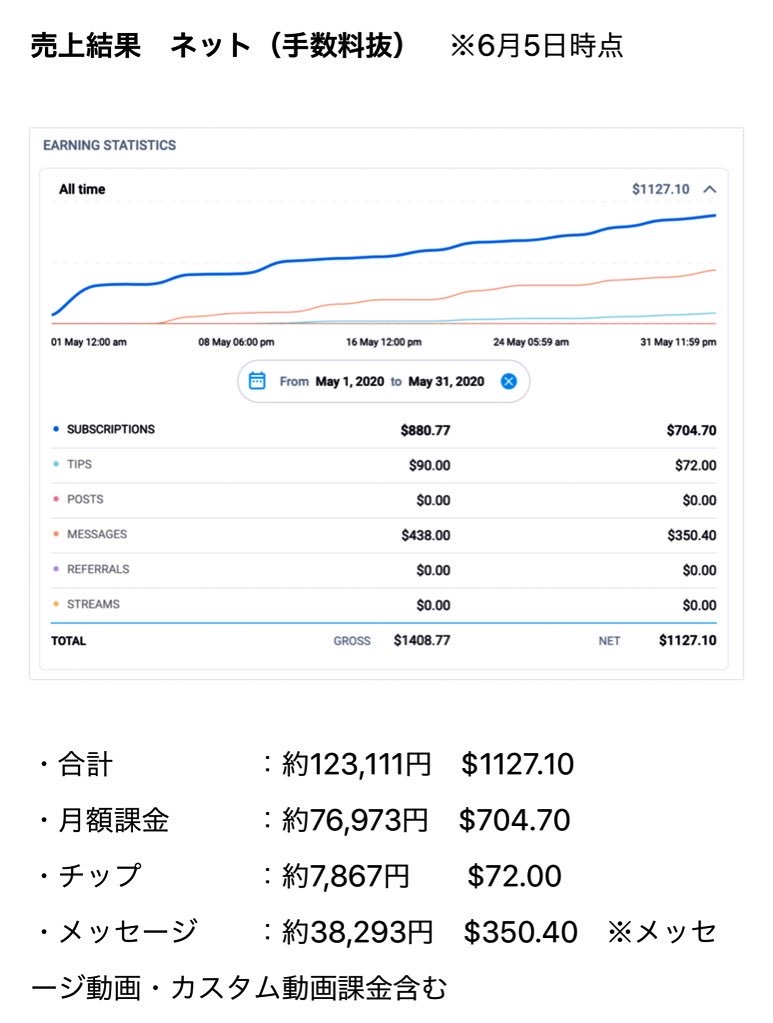Click the light blue dot beside TIPS

click(x=56, y=464)
